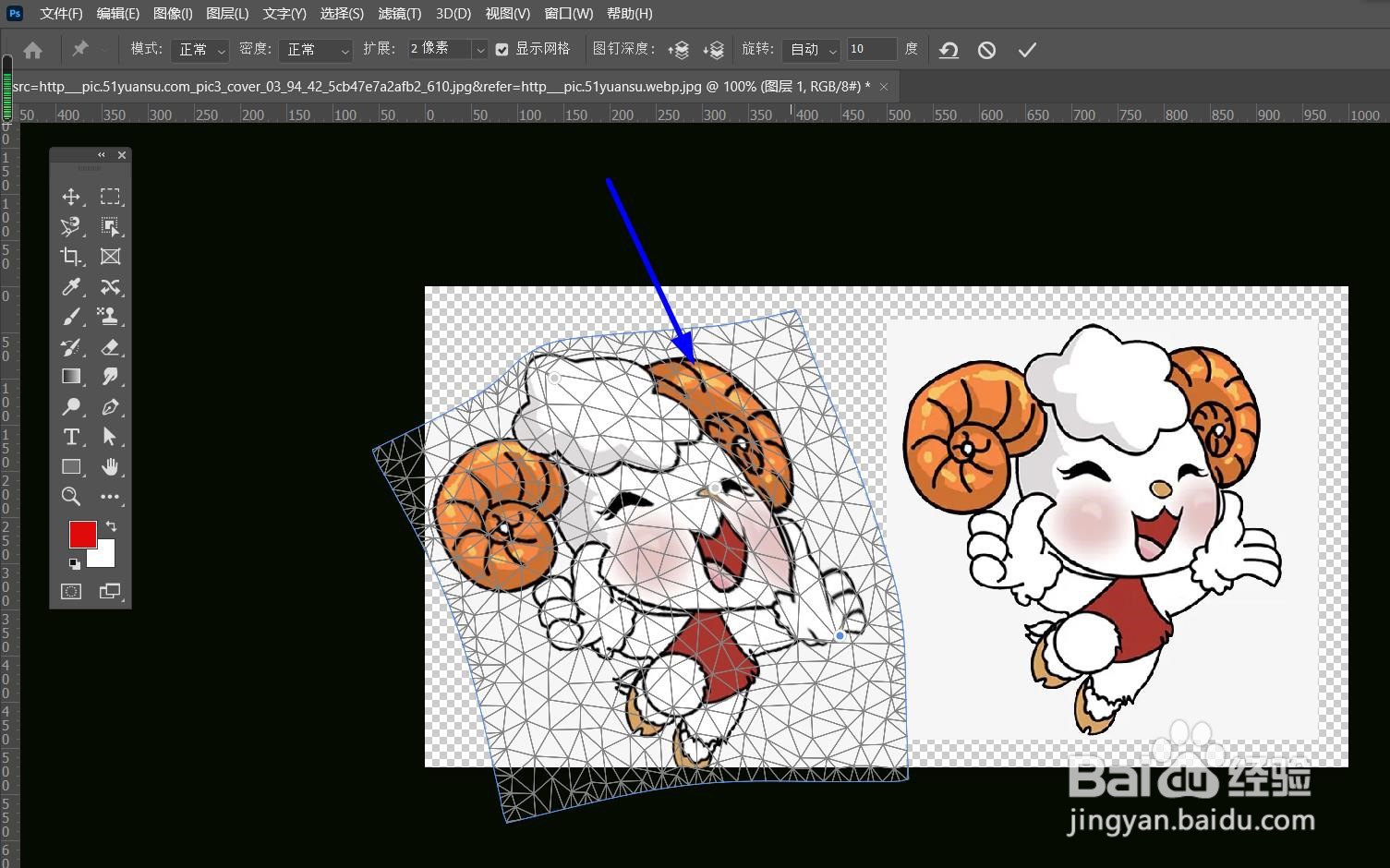Change the screen mode

click(x=110, y=591)
